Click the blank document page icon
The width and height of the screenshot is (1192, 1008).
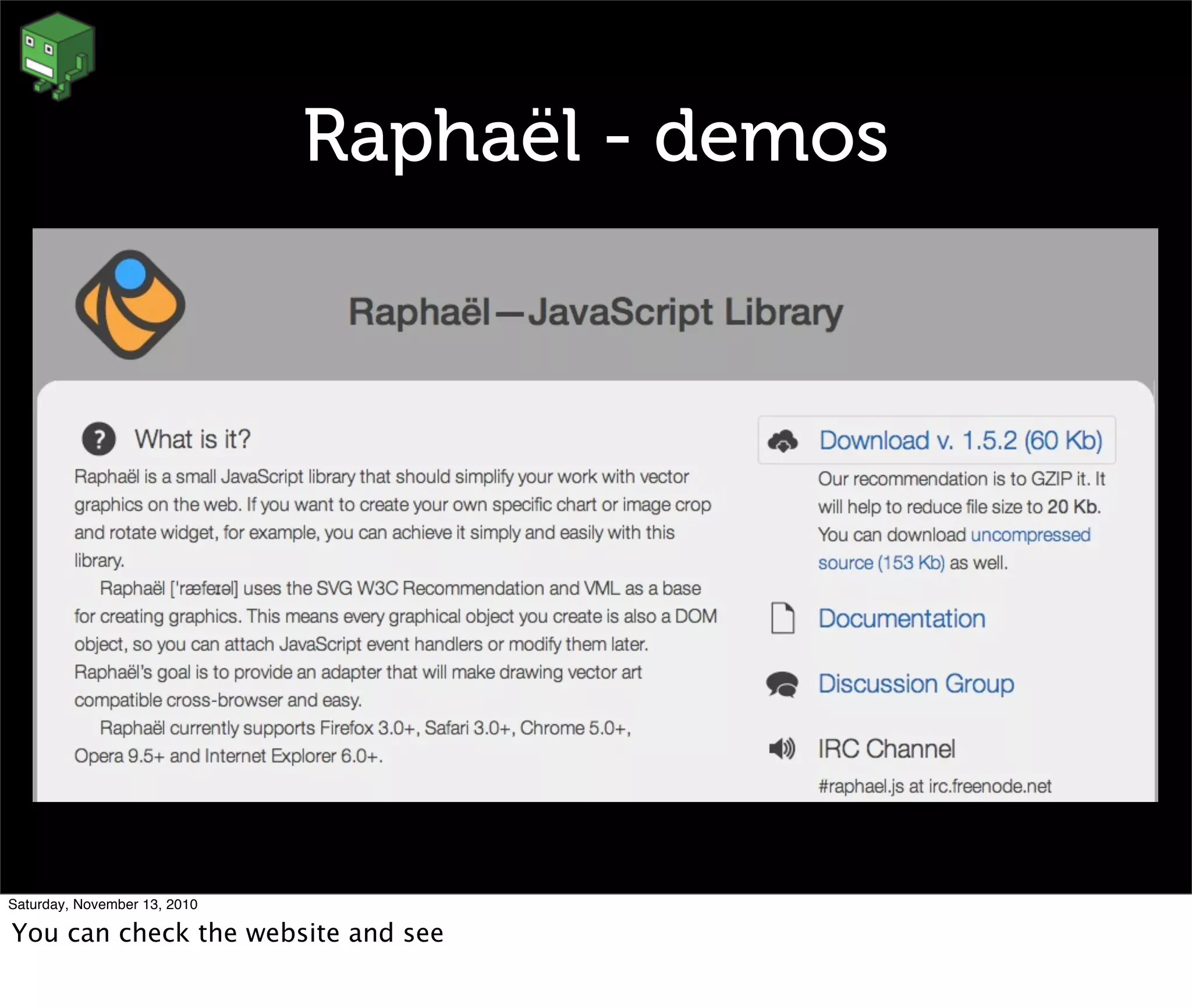coord(782,618)
